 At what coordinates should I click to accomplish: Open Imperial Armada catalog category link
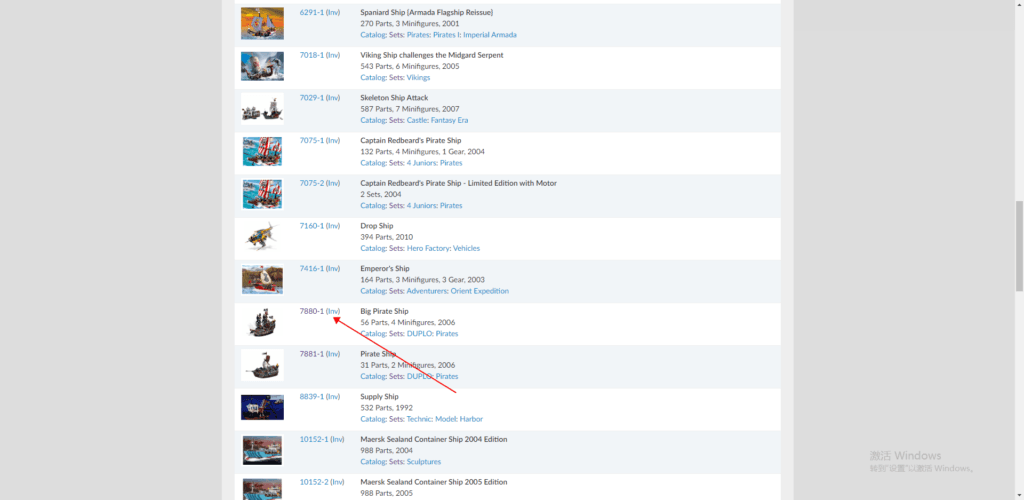tap(490, 35)
